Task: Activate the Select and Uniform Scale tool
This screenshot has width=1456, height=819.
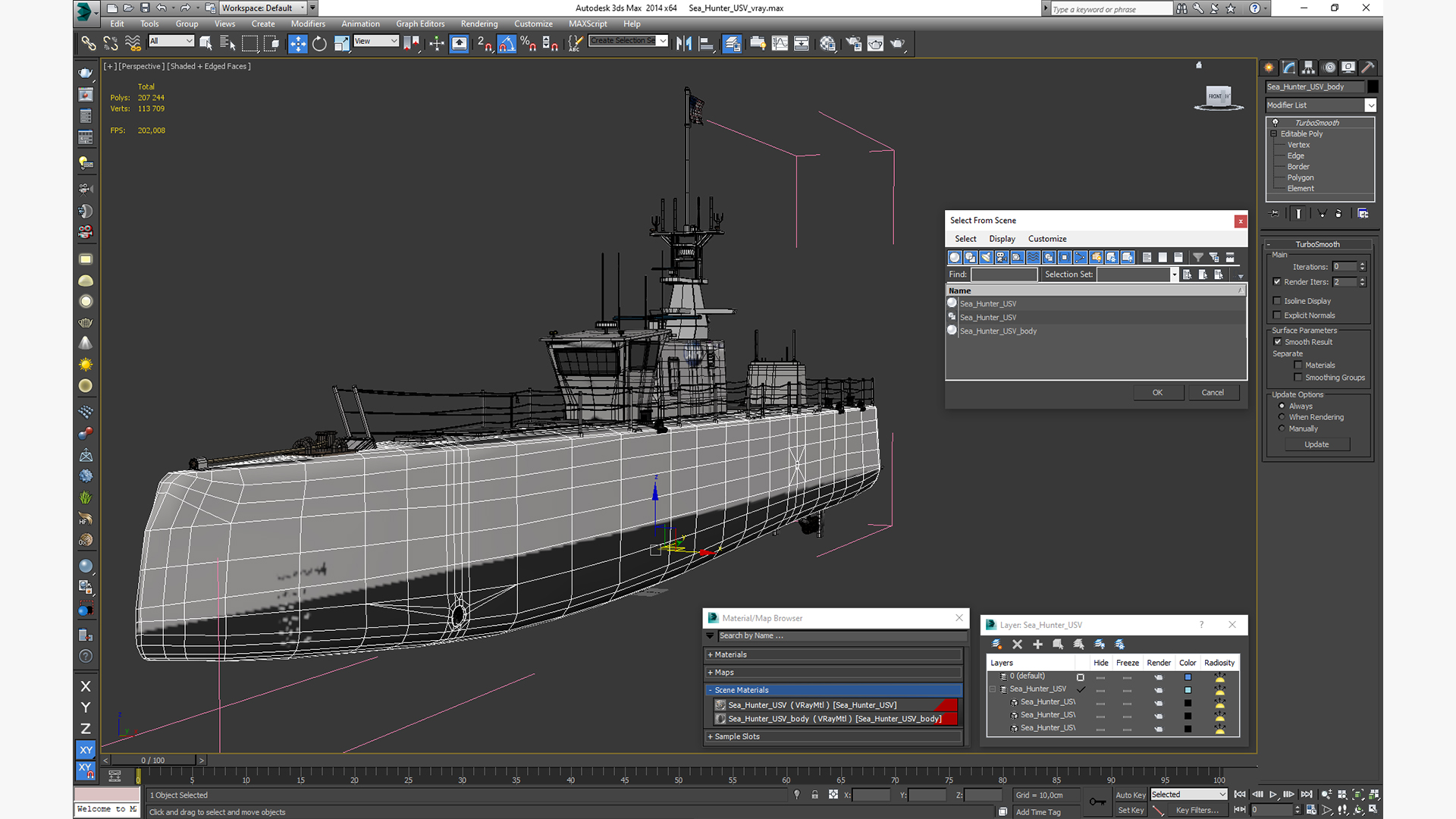Action: pyautogui.click(x=342, y=44)
